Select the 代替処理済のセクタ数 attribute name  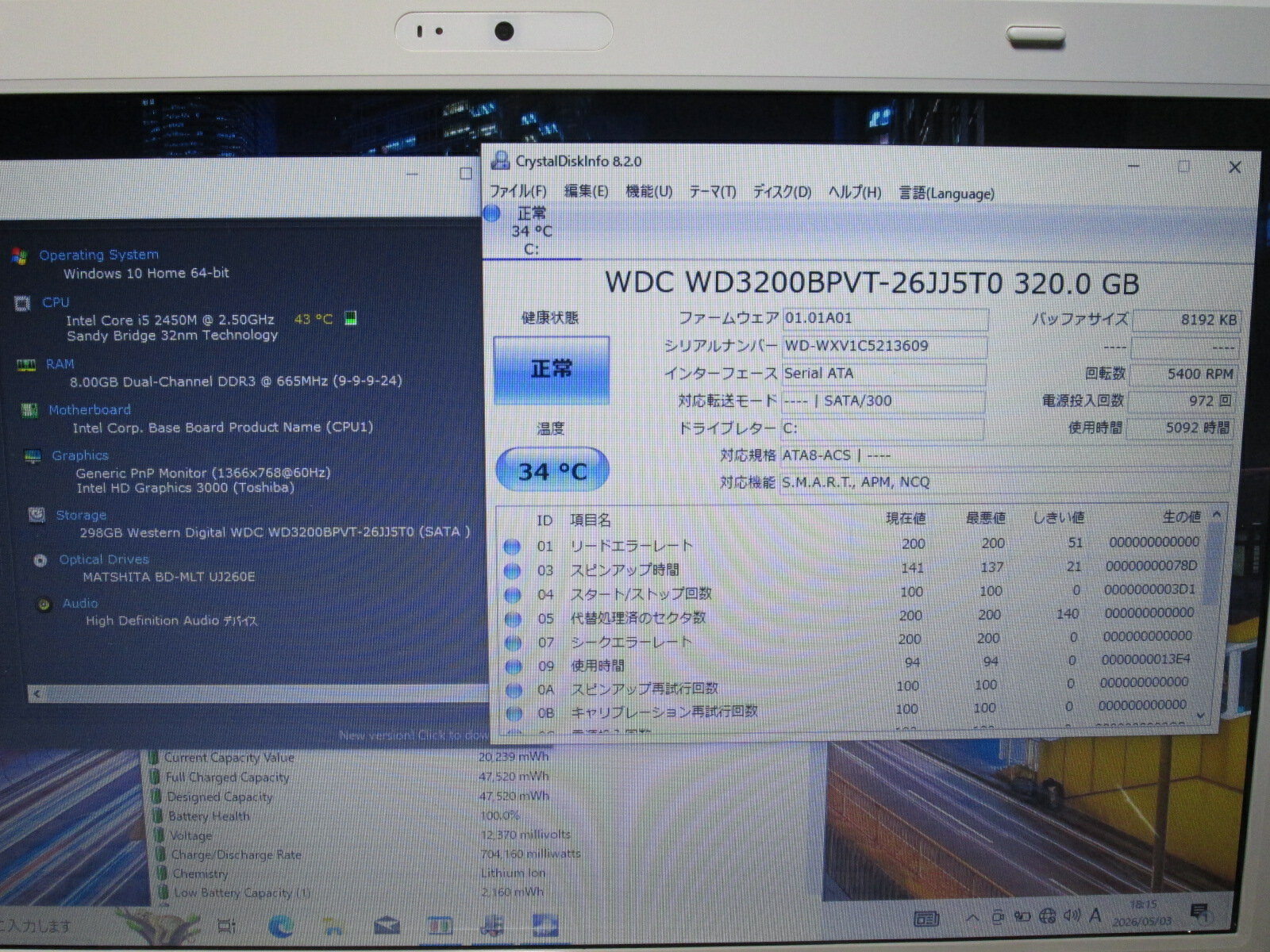click(x=638, y=617)
